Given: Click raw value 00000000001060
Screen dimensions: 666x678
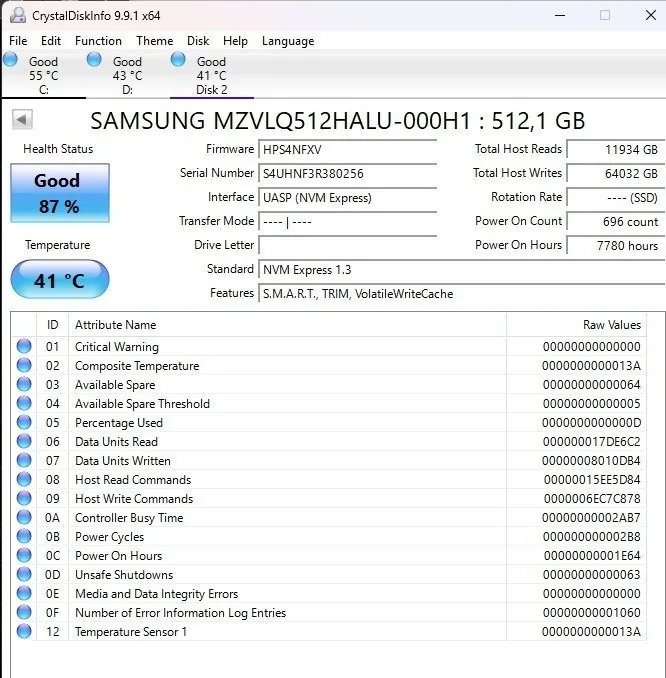Looking at the screenshot, I should (592, 613).
